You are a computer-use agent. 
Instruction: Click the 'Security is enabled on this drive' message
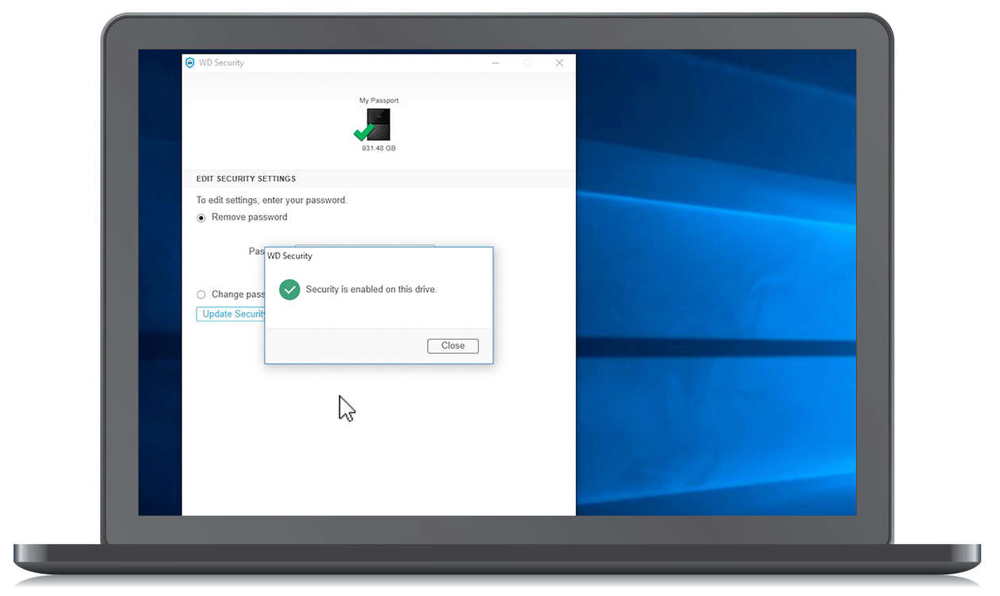(x=371, y=289)
